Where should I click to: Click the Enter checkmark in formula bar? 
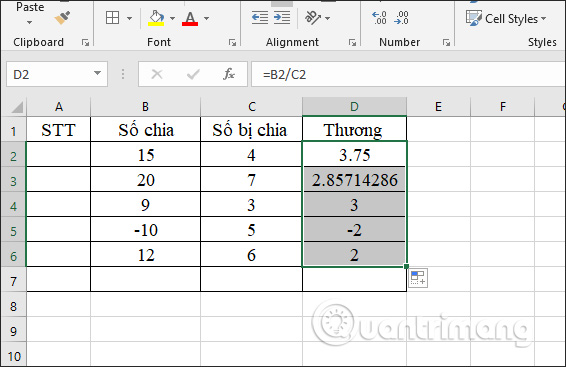coord(193,74)
